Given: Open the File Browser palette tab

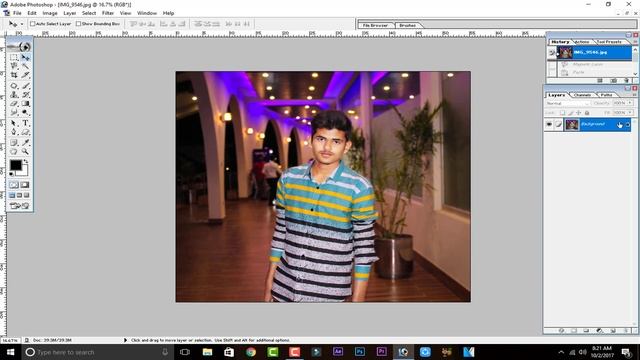Looking at the screenshot, I should coord(375,25).
